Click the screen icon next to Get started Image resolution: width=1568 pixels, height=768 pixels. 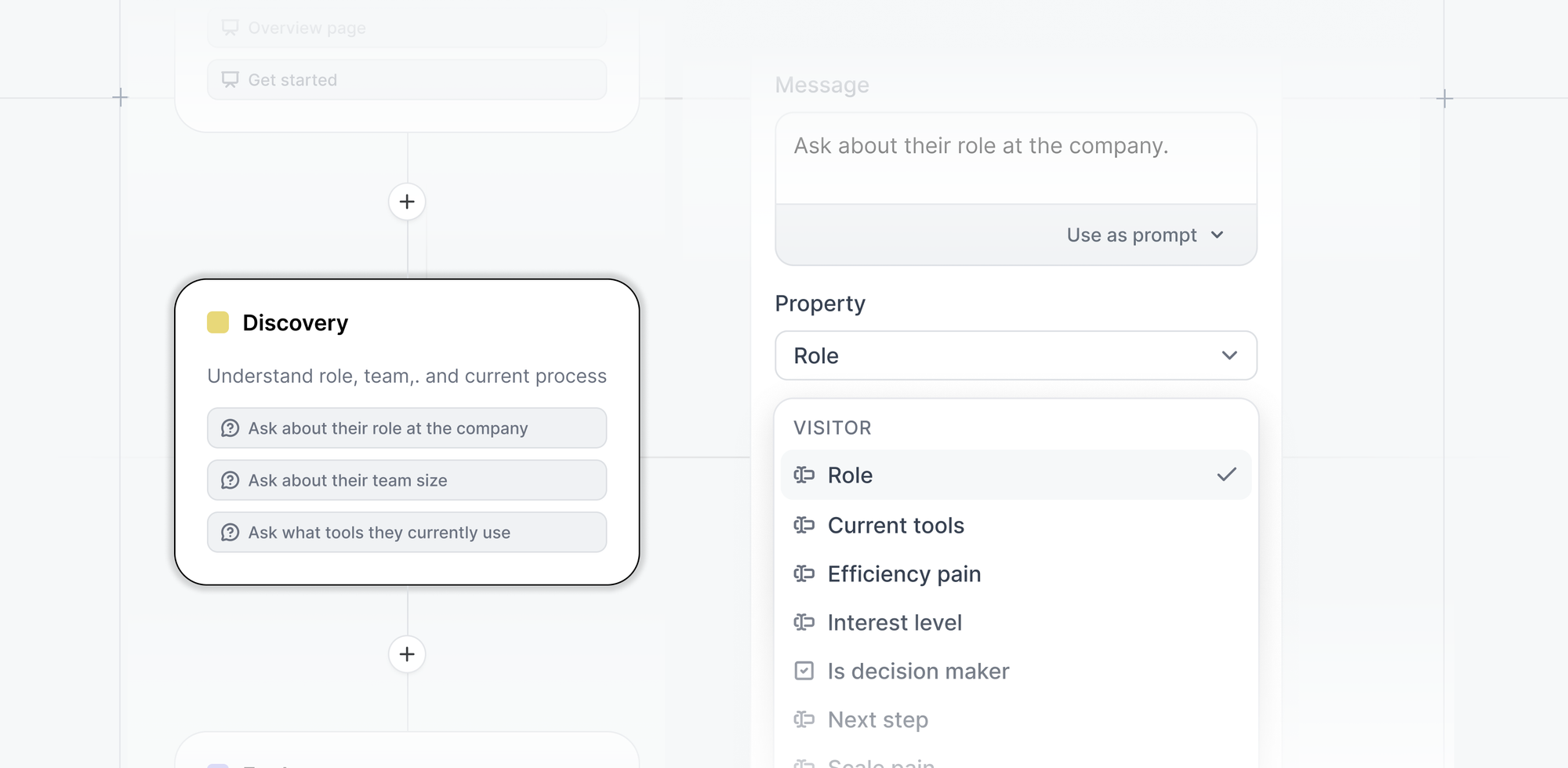(x=230, y=80)
